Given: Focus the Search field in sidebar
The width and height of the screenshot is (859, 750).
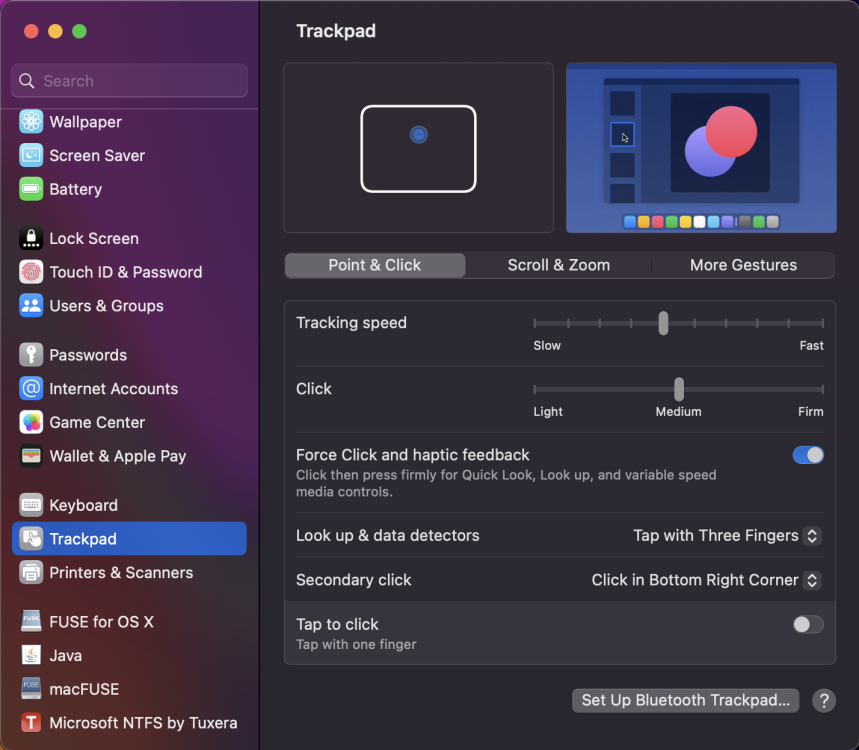Looking at the screenshot, I should point(129,81).
